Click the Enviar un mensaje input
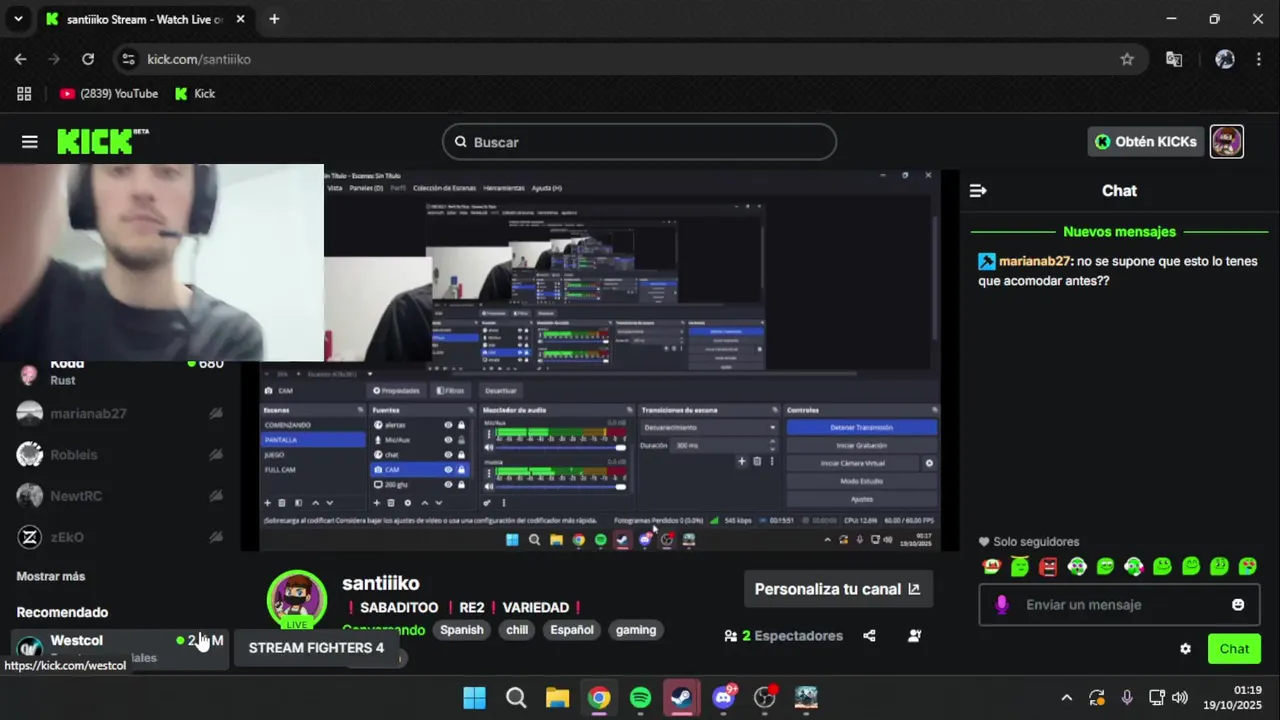The image size is (1280, 720). click(x=1119, y=605)
